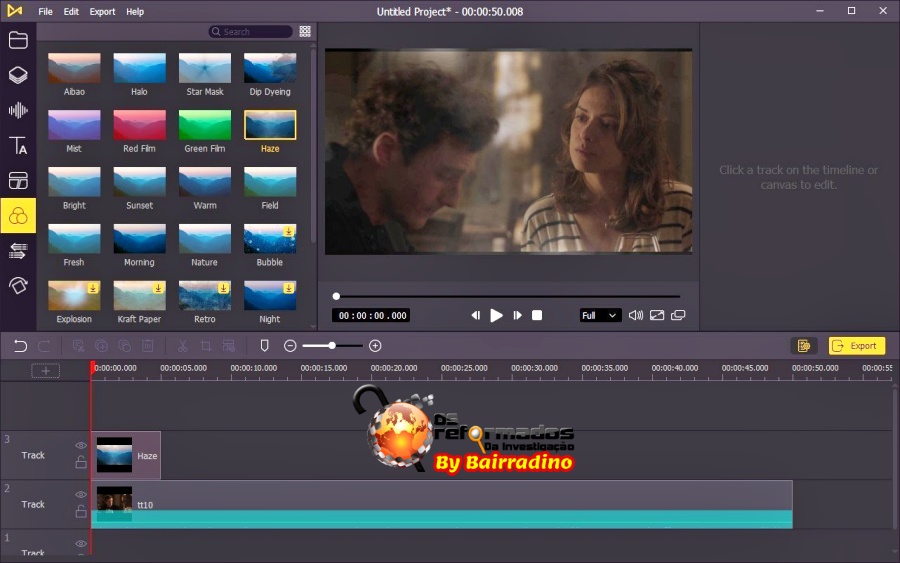This screenshot has height=563, width=900.
Task: Open the Transitions panel
Action: point(18,251)
